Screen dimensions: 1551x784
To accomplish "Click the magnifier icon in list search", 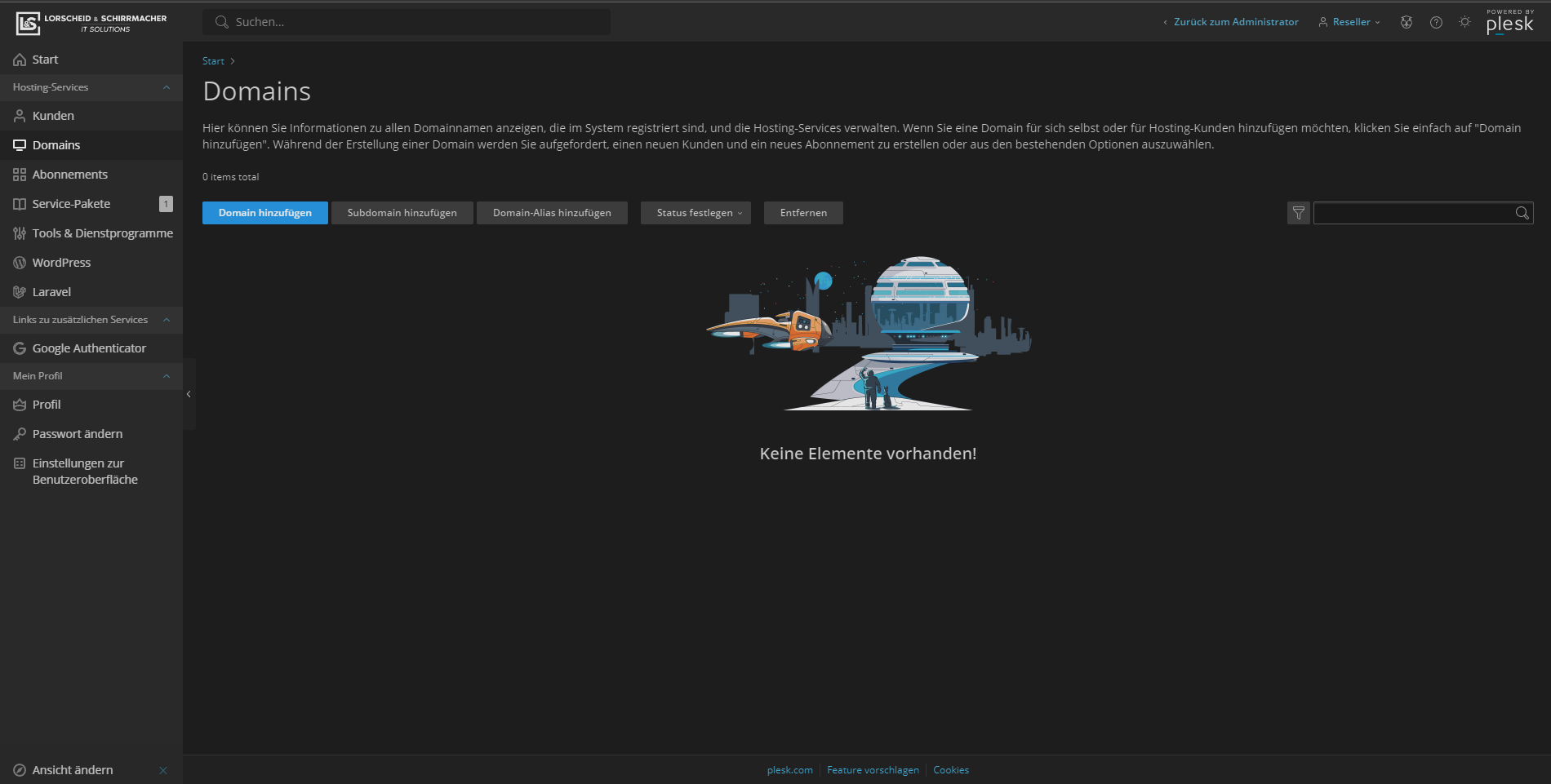I will pyautogui.click(x=1522, y=213).
